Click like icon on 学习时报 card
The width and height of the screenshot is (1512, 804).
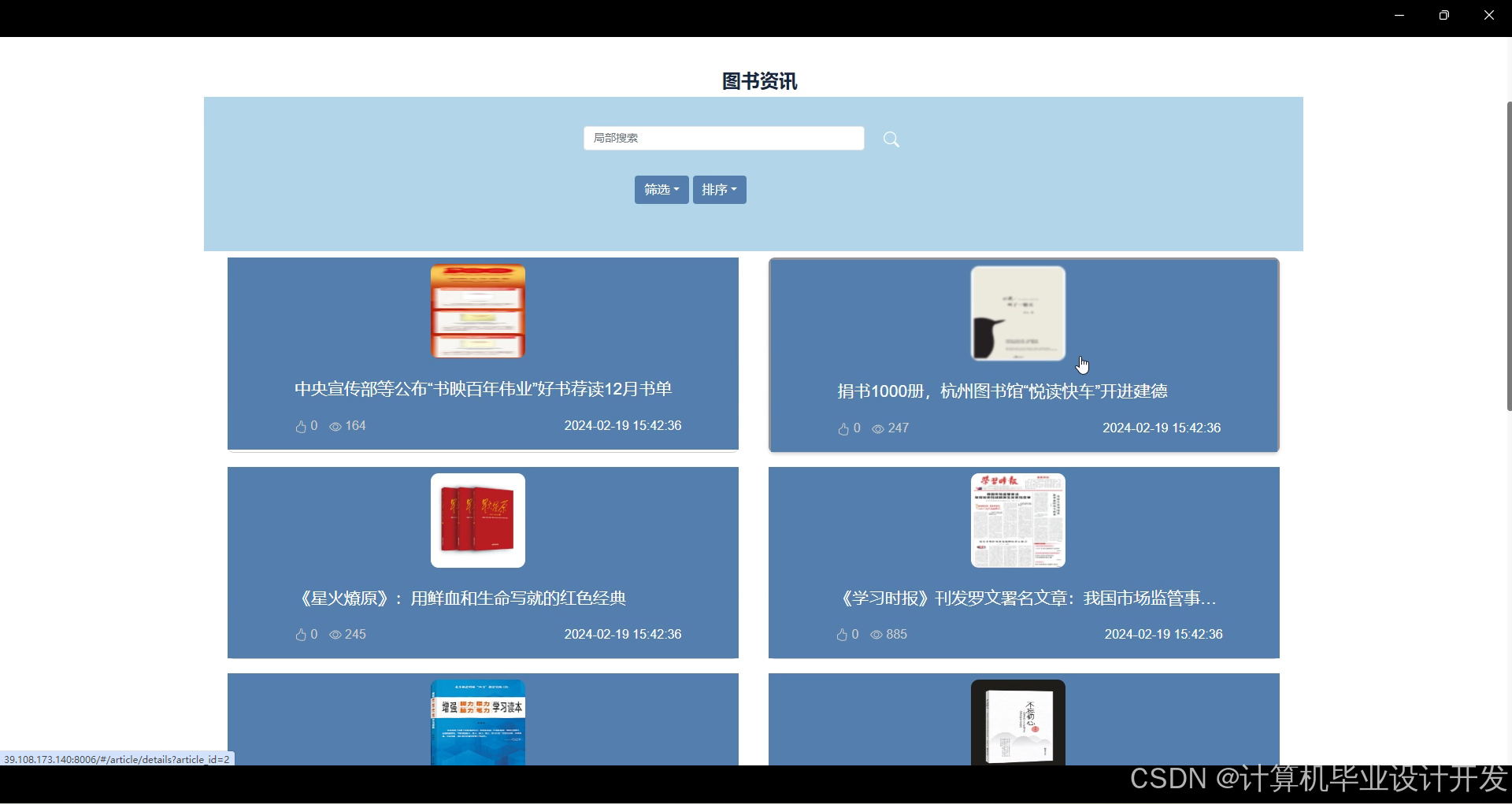coord(842,635)
